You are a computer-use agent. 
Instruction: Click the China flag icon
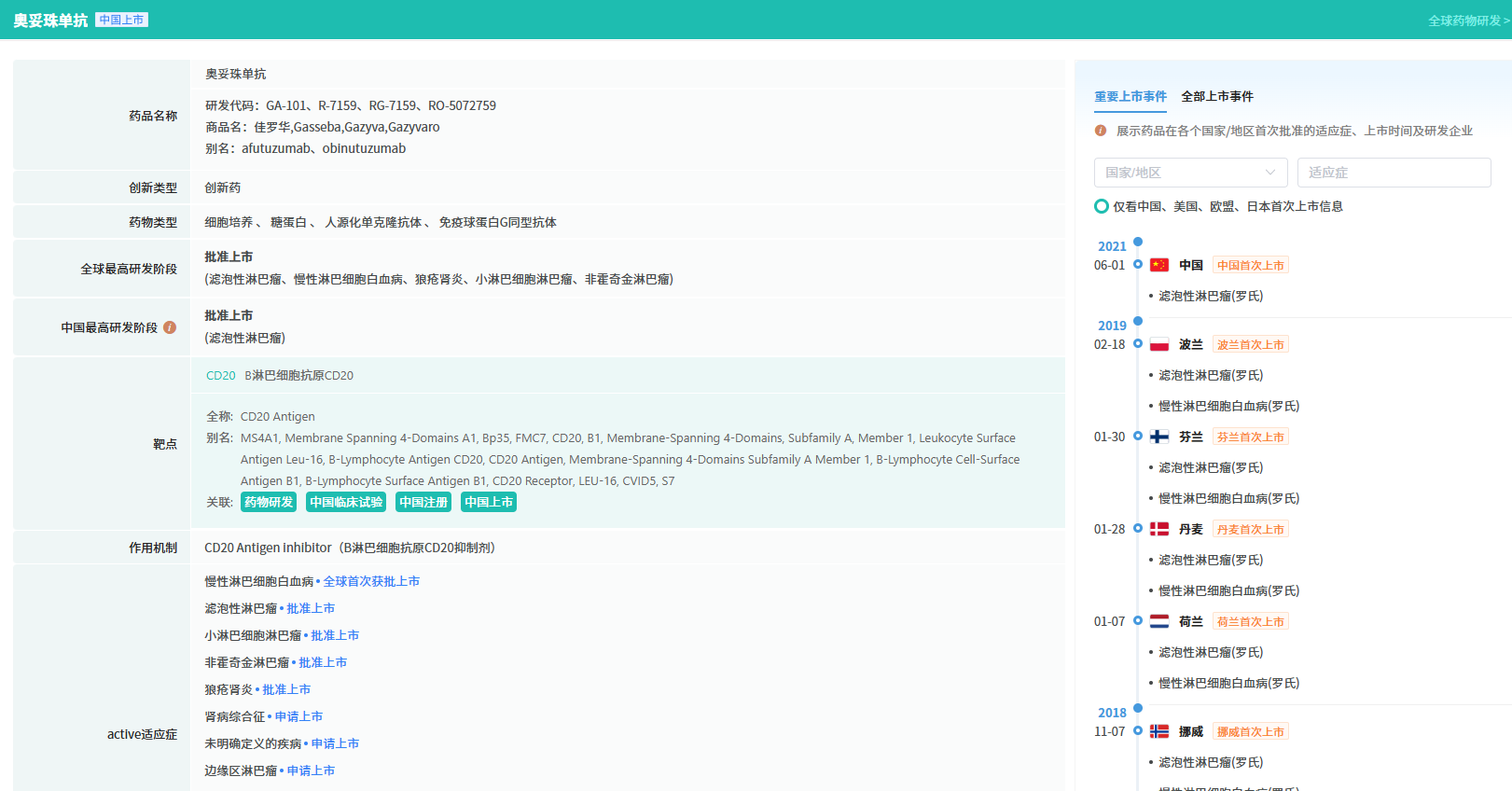pyautogui.click(x=1159, y=265)
